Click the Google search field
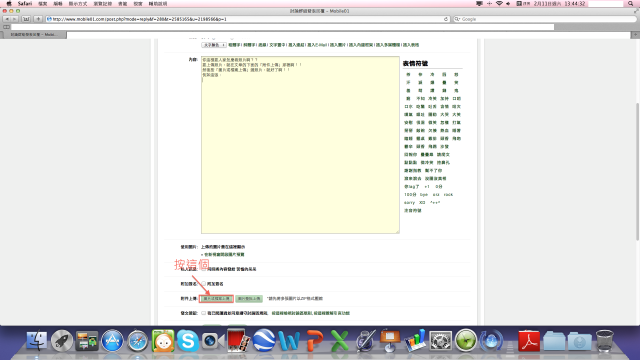 point(544,19)
